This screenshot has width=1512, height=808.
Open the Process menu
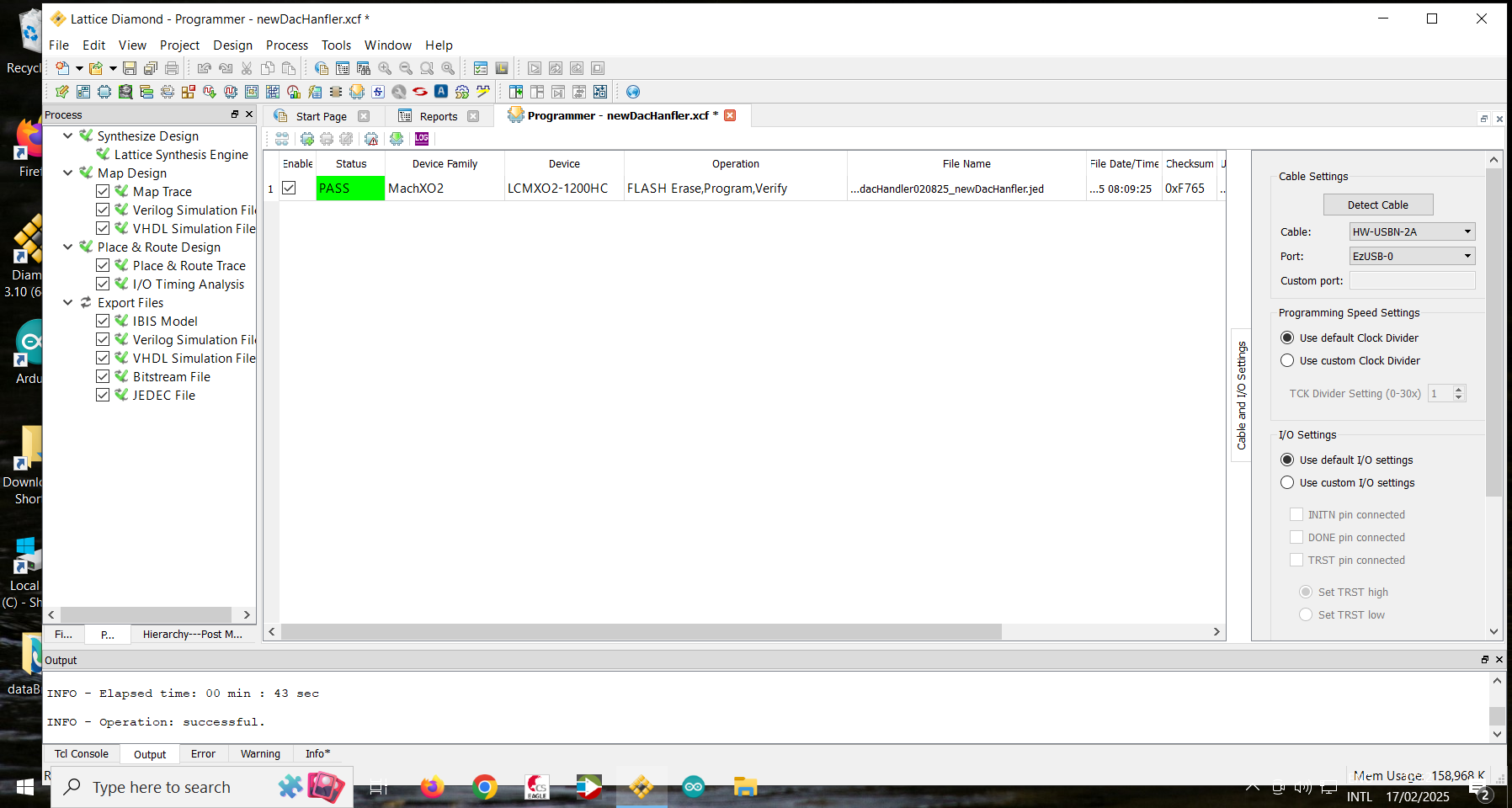pos(287,45)
